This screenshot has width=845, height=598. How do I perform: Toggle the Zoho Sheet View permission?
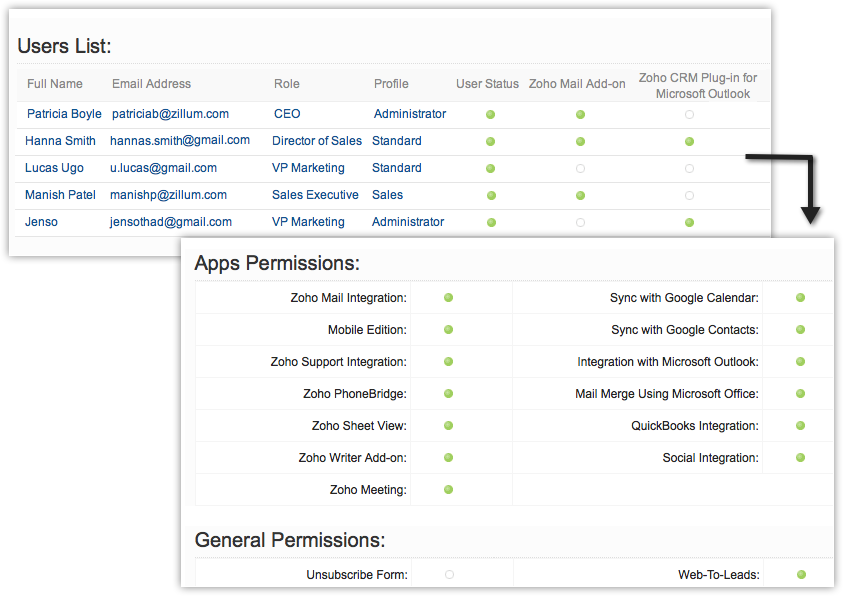(448, 426)
